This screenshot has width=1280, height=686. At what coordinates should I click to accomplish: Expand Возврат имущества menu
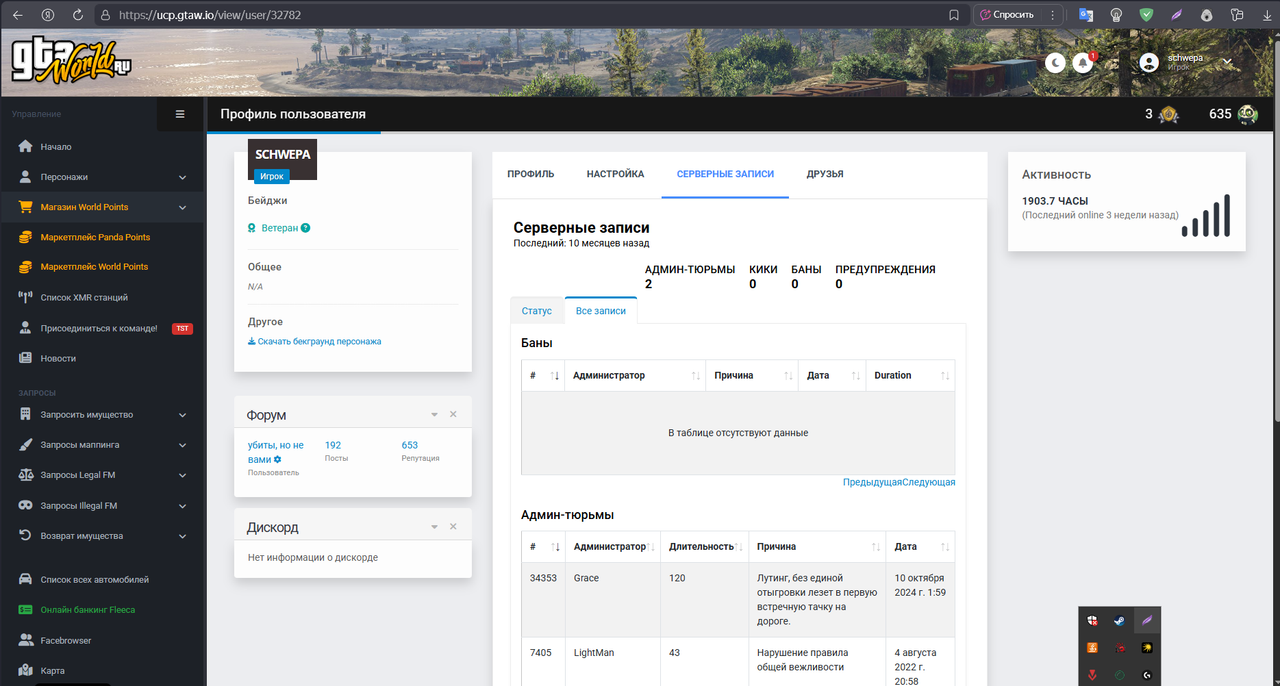click(x=102, y=535)
